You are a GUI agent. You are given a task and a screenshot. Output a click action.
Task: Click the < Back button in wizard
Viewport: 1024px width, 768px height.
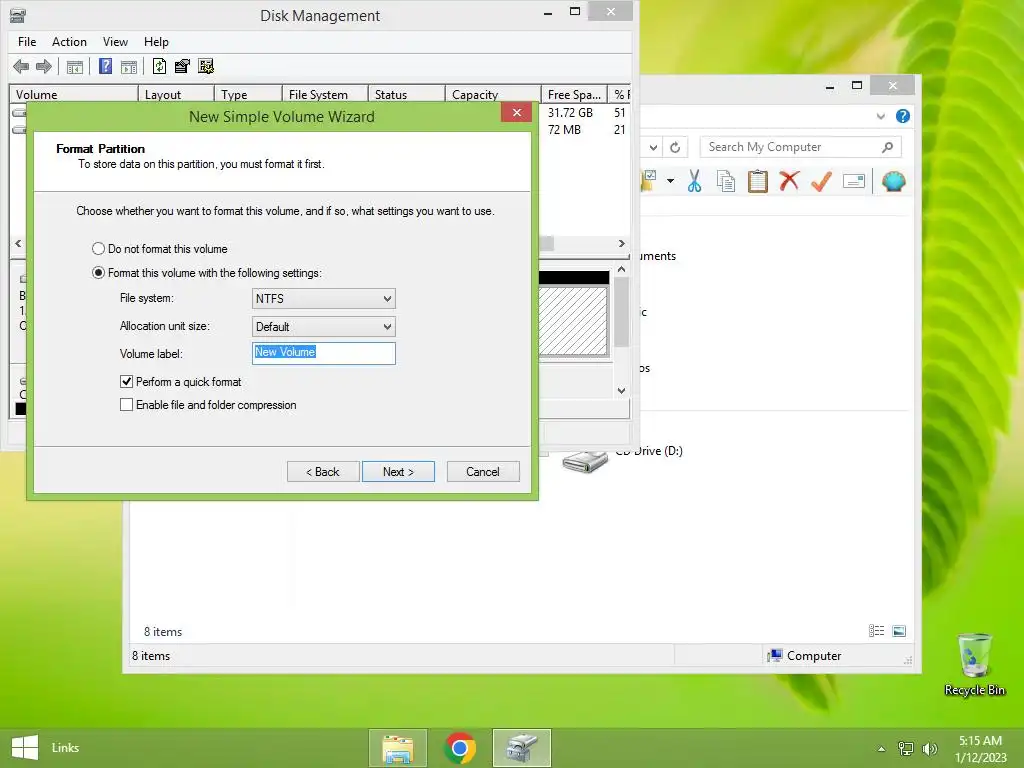click(x=323, y=472)
